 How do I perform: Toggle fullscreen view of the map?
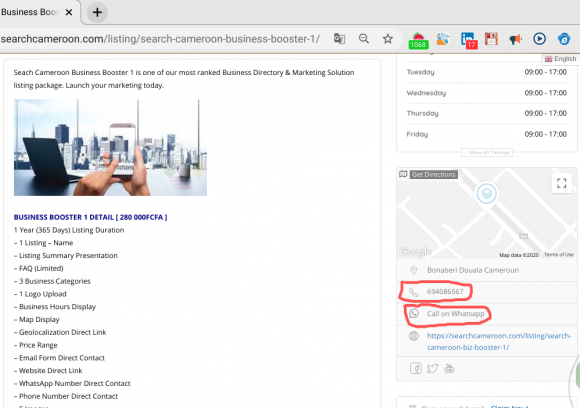(x=562, y=183)
